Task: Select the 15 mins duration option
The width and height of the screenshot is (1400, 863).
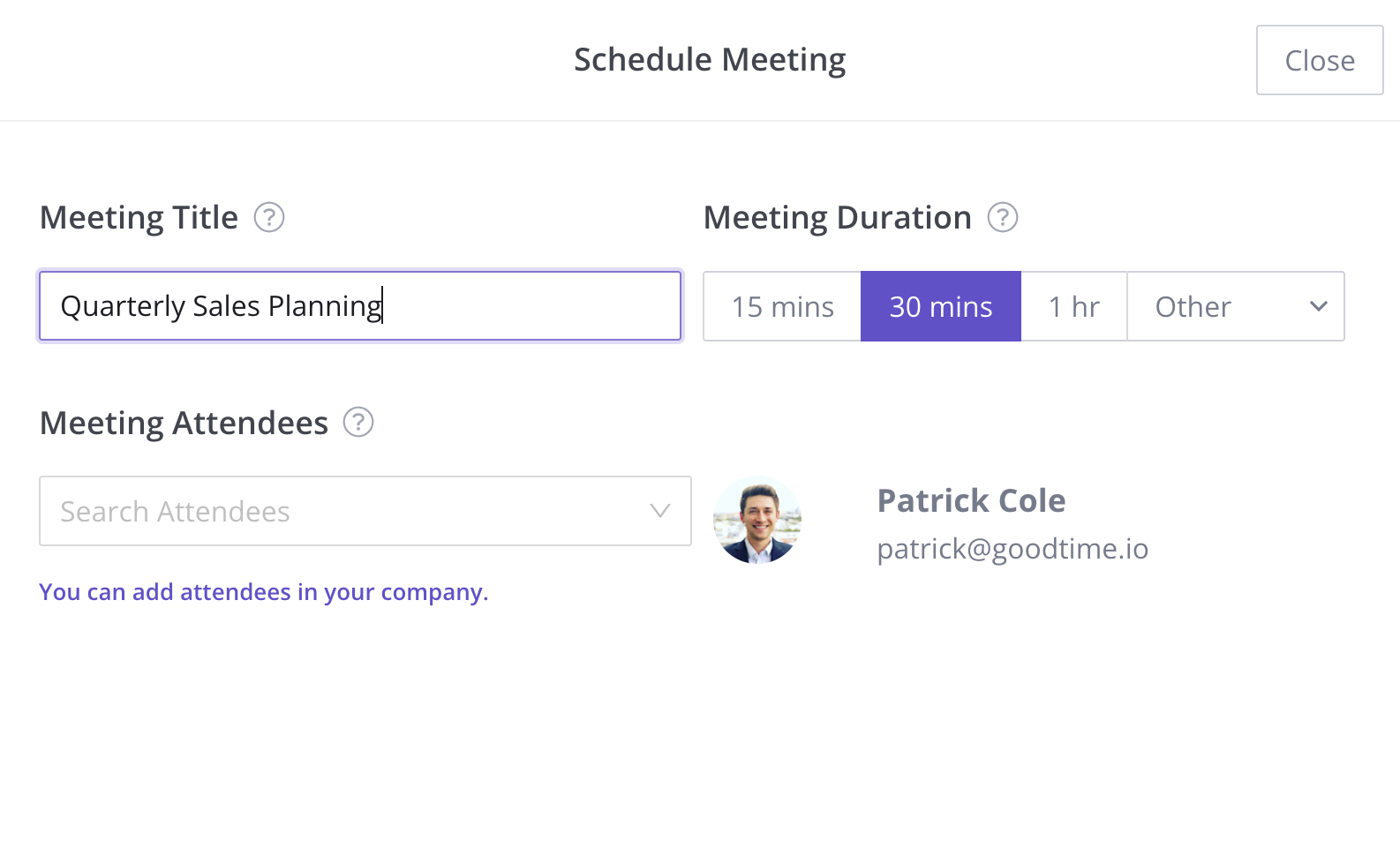Action: (782, 306)
